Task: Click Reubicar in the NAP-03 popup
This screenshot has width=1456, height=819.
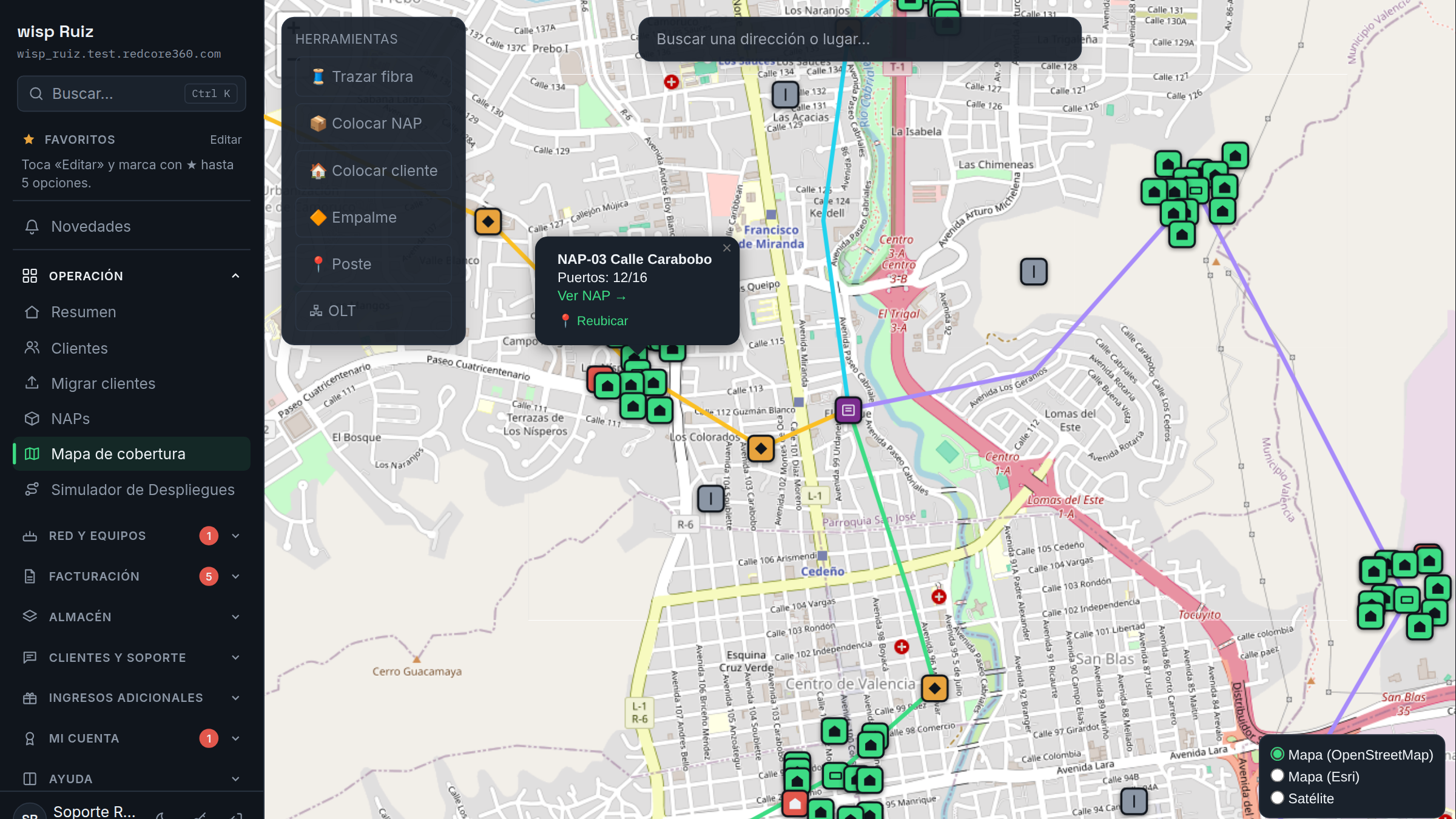Action: [x=594, y=321]
